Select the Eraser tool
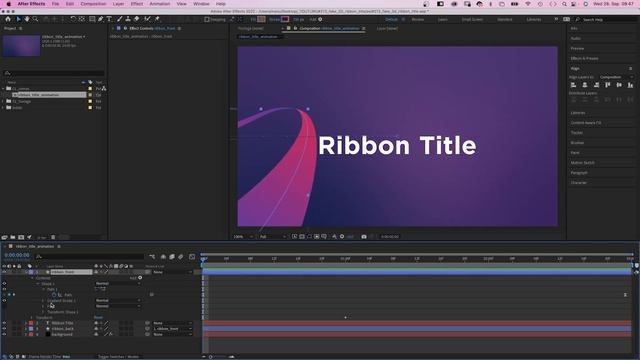 [x=136, y=19]
